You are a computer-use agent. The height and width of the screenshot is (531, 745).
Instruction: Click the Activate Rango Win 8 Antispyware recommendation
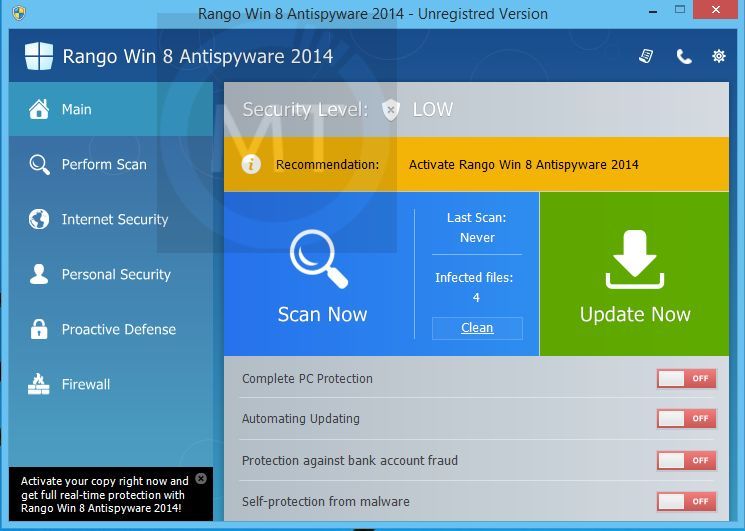tap(524, 165)
